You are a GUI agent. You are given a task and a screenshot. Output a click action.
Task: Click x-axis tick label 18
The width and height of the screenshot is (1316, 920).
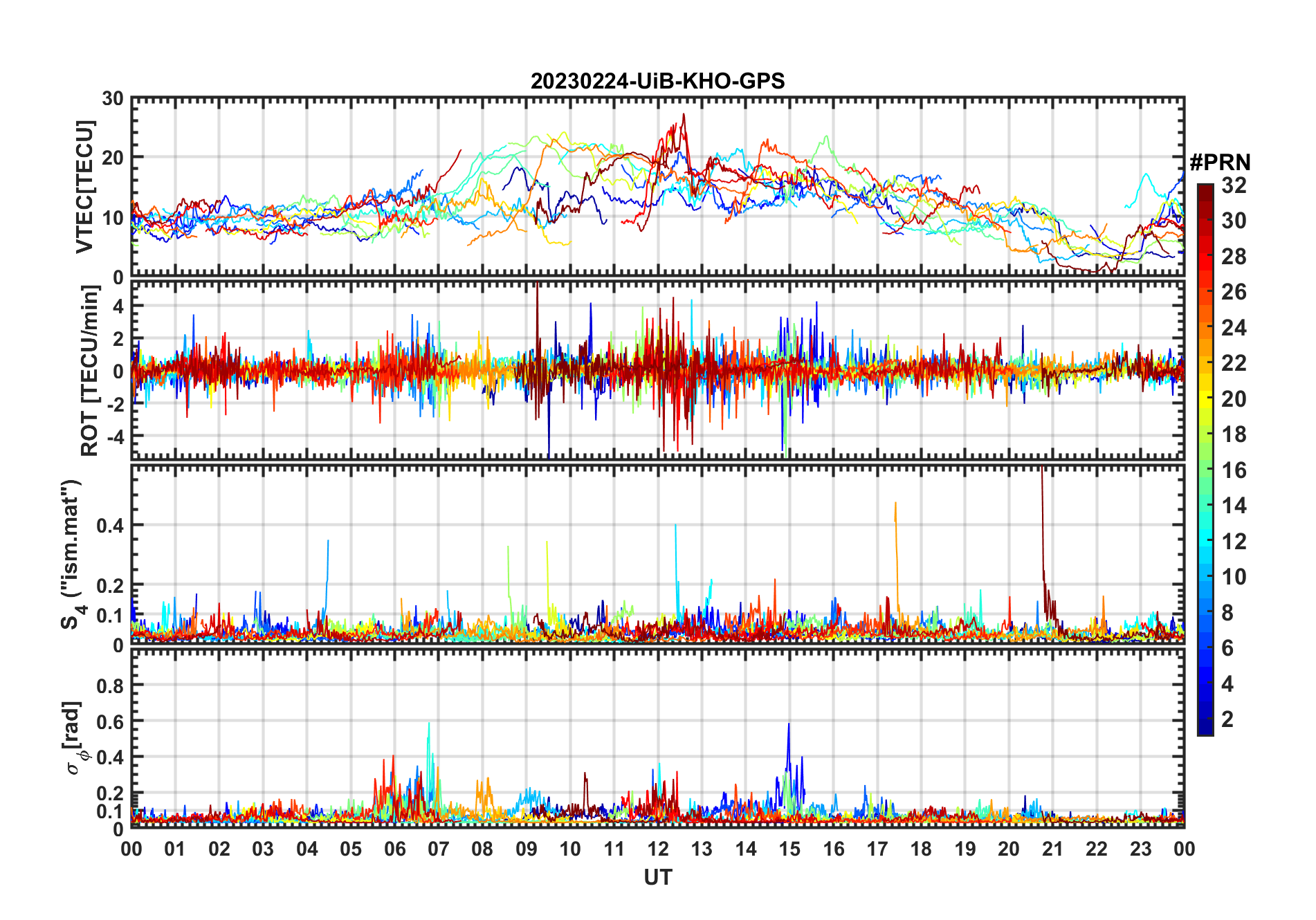pyautogui.click(x=921, y=849)
